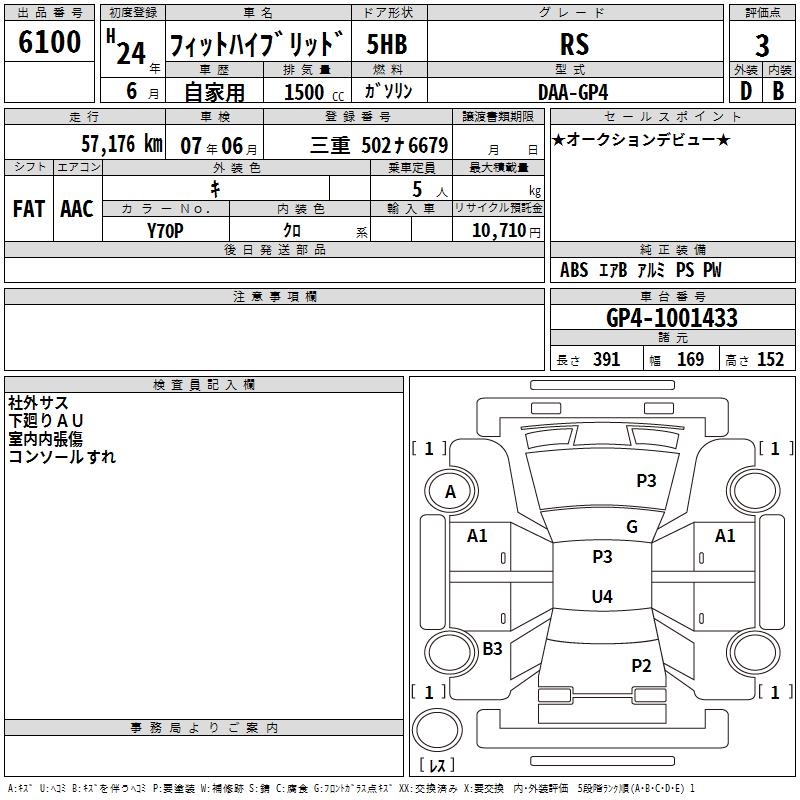Click the grade value RS
This screenshot has width=800, height=800.
(574, 44)
